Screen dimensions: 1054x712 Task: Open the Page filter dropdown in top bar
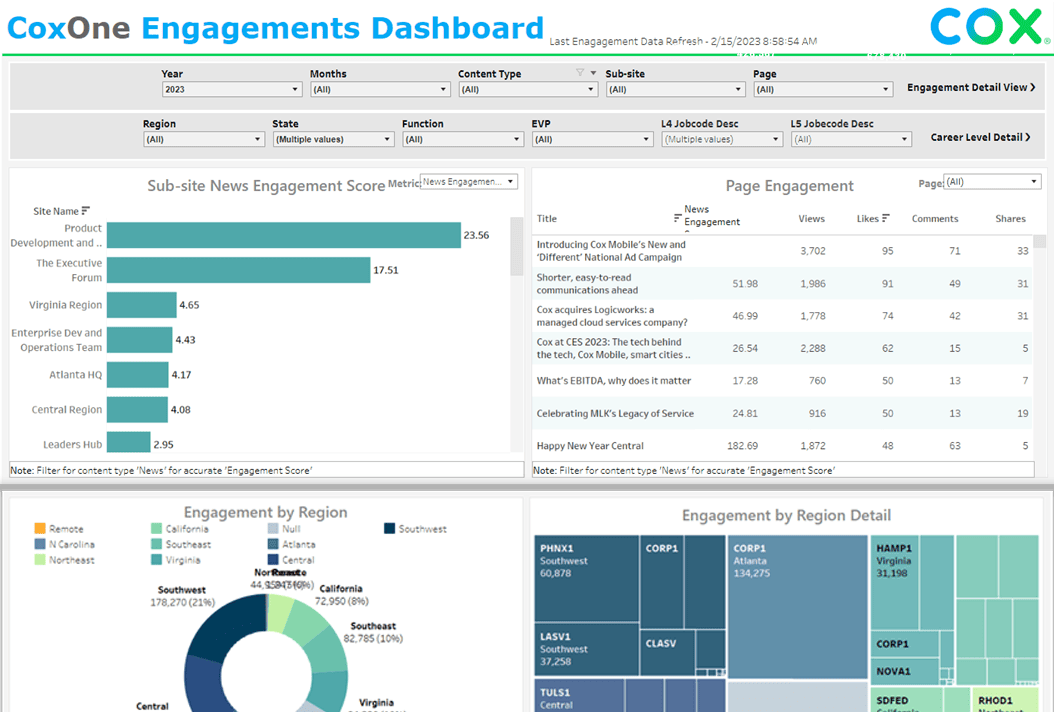tap(823, 89)
